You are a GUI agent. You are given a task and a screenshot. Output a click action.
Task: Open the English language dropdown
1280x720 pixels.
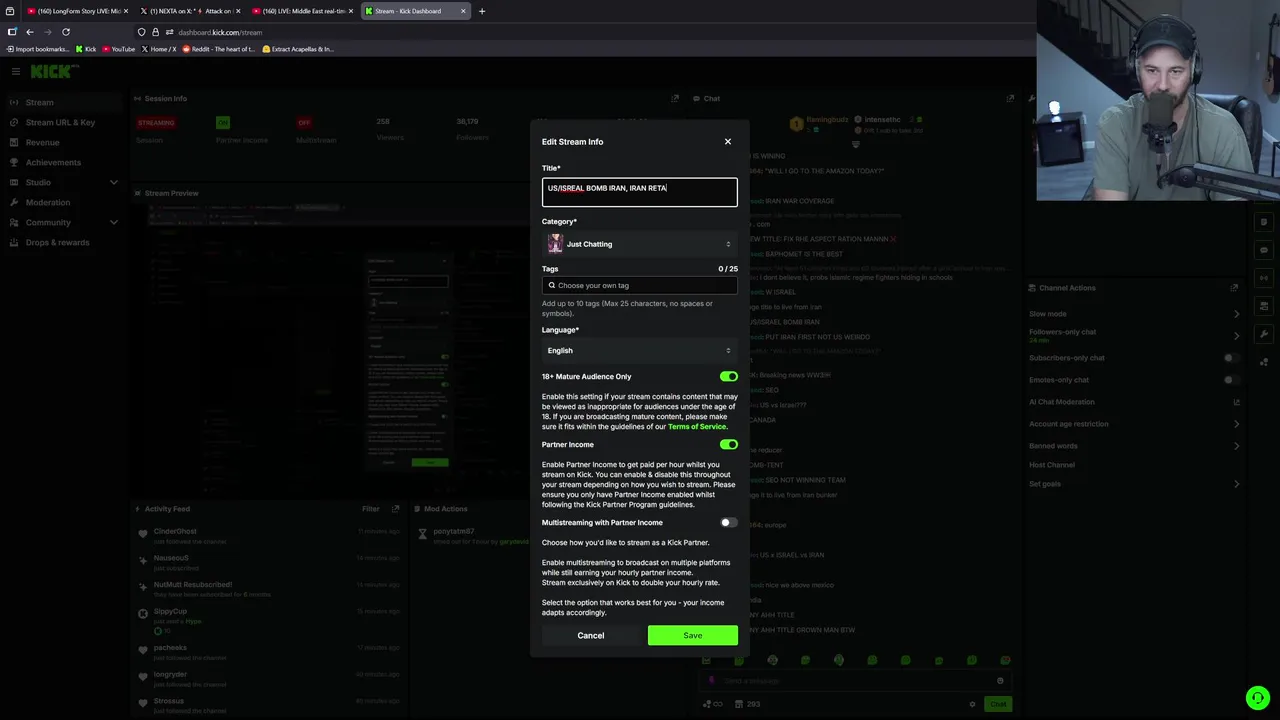click(640, 351)
